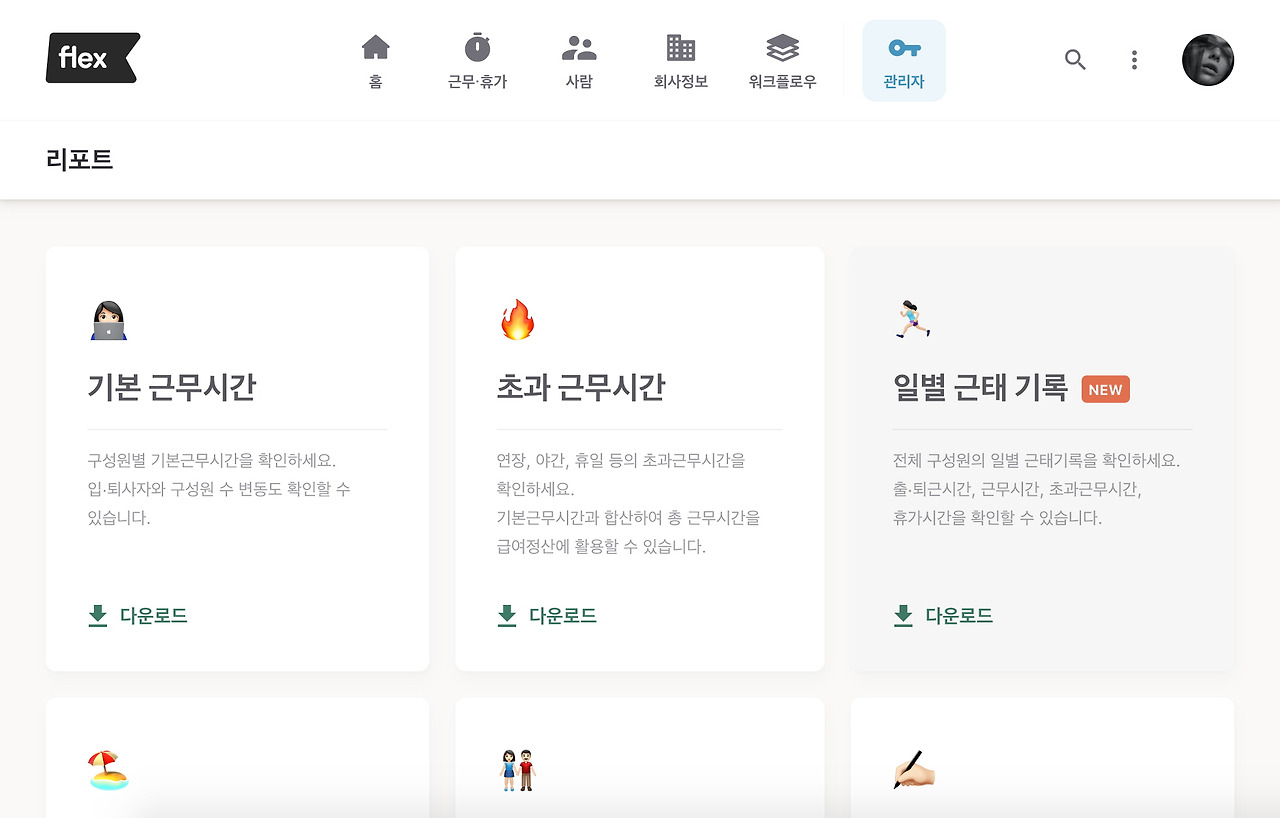Click the 기본 근무시간 card title

[x=171, y=387]
